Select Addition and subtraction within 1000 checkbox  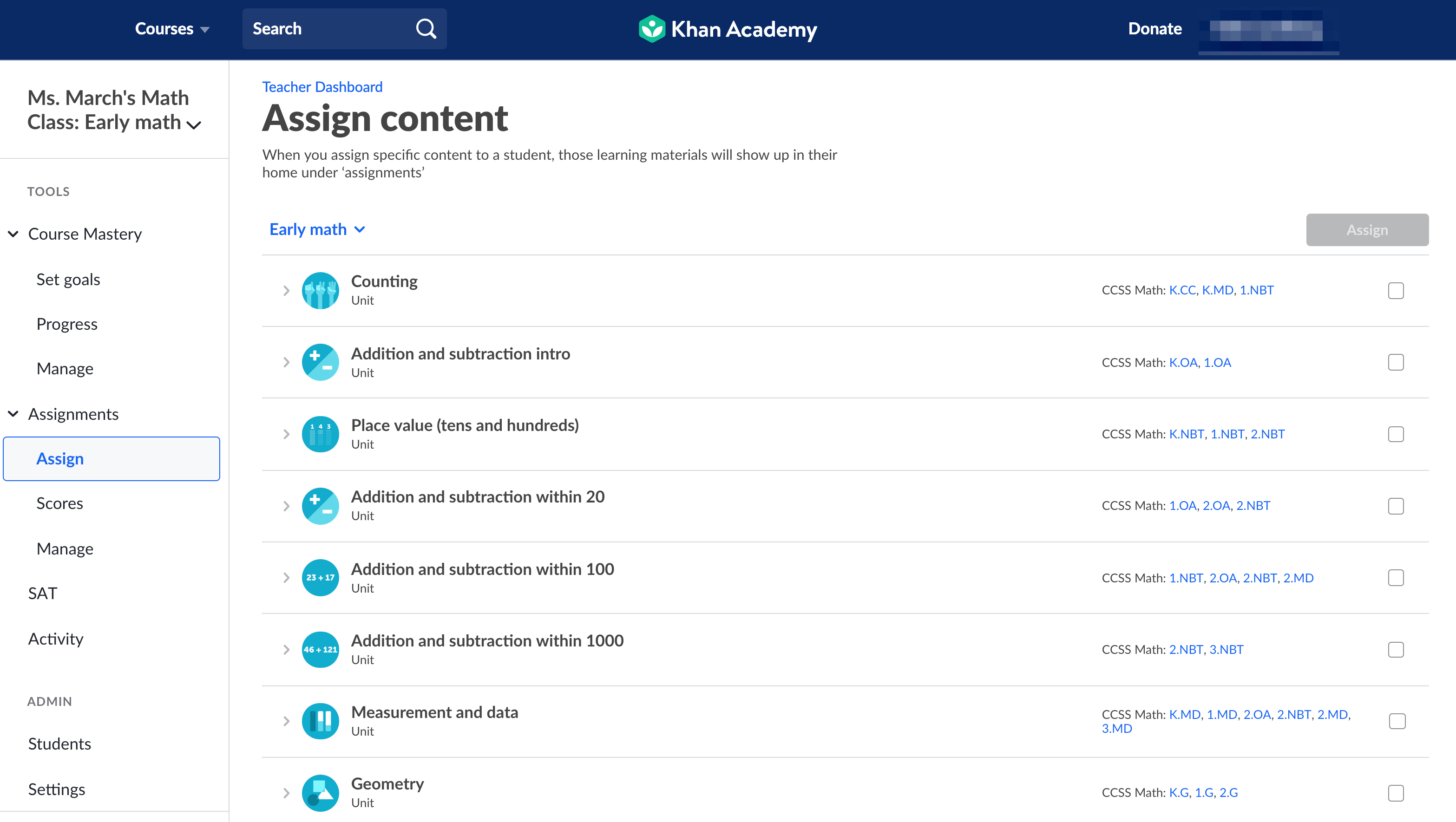click(x=1396, y=649)
